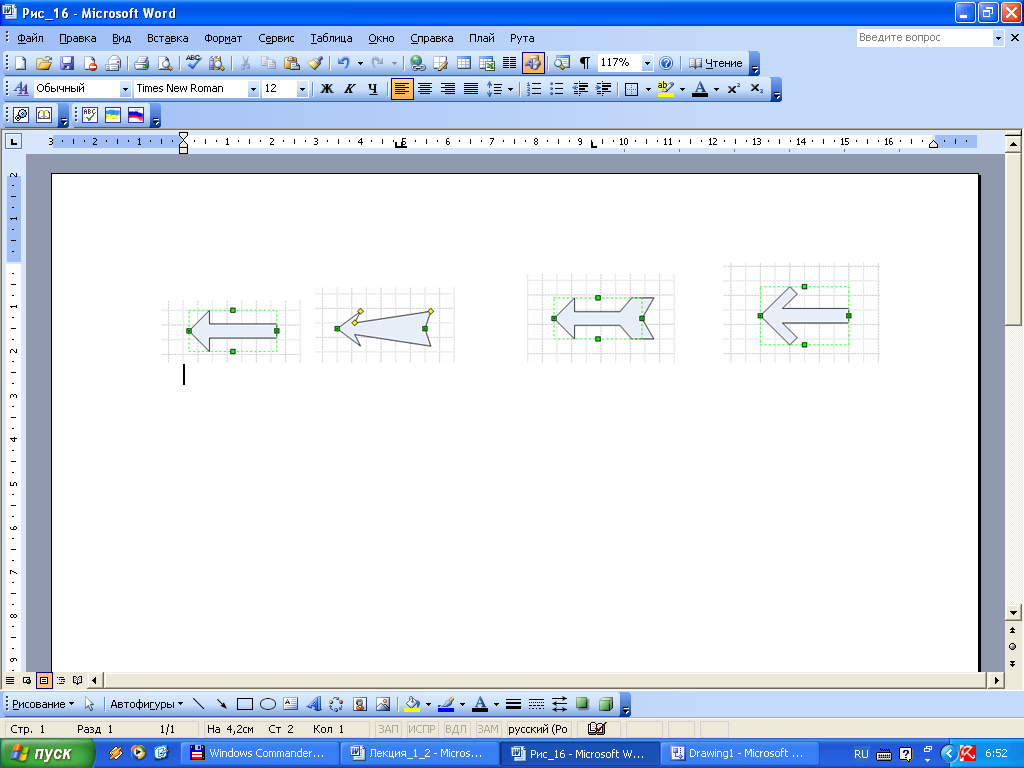Select the Arrow drawing tool
Viewport: 1024px width, 768px height.
[x=221, y=704]
